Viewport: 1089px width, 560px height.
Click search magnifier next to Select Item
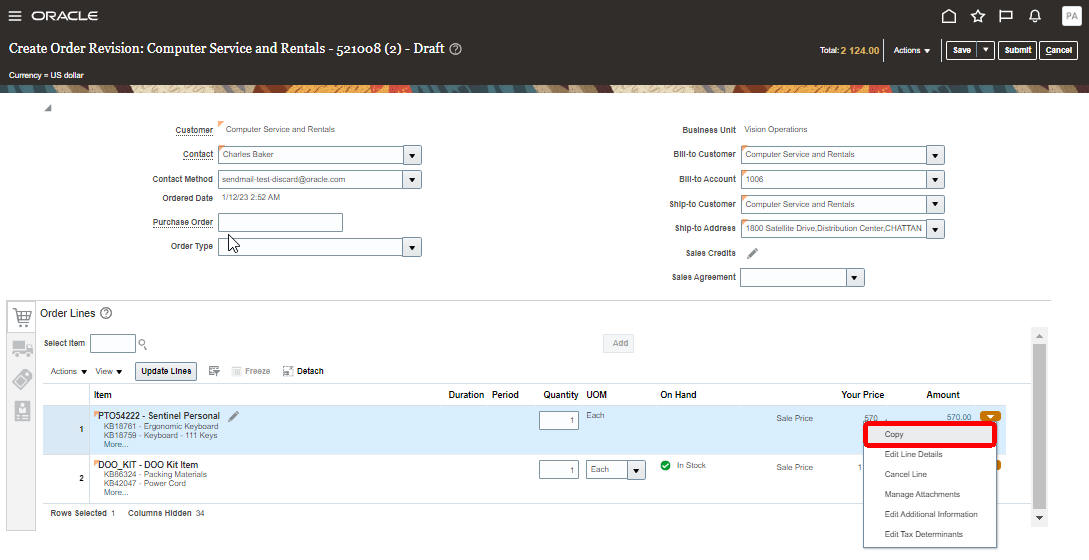(142, 344)
